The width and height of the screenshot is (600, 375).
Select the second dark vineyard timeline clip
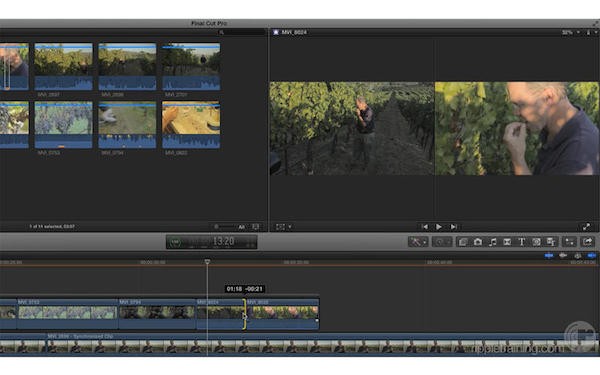(157, 314)
